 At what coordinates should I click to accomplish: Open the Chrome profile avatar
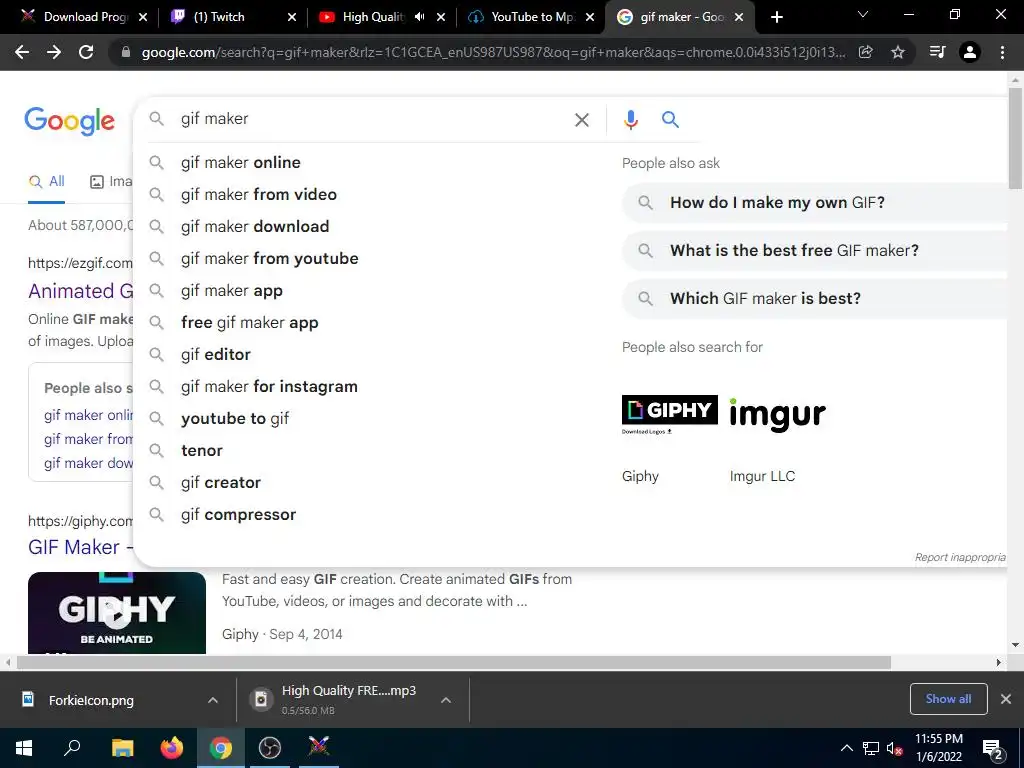click(970, 52)
